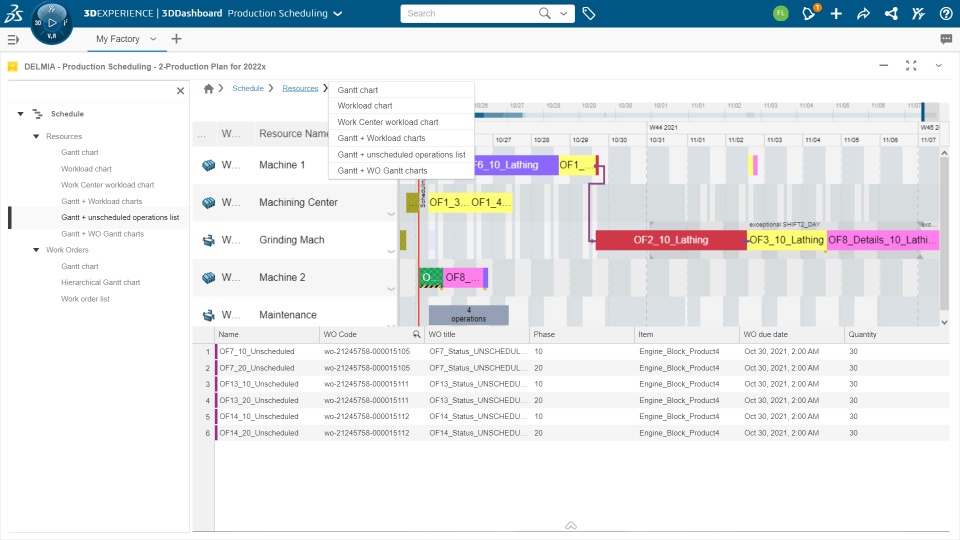Expand Machining Center row chevron
960x540 pixels.
pyautogui.click(x=391, y=214)
